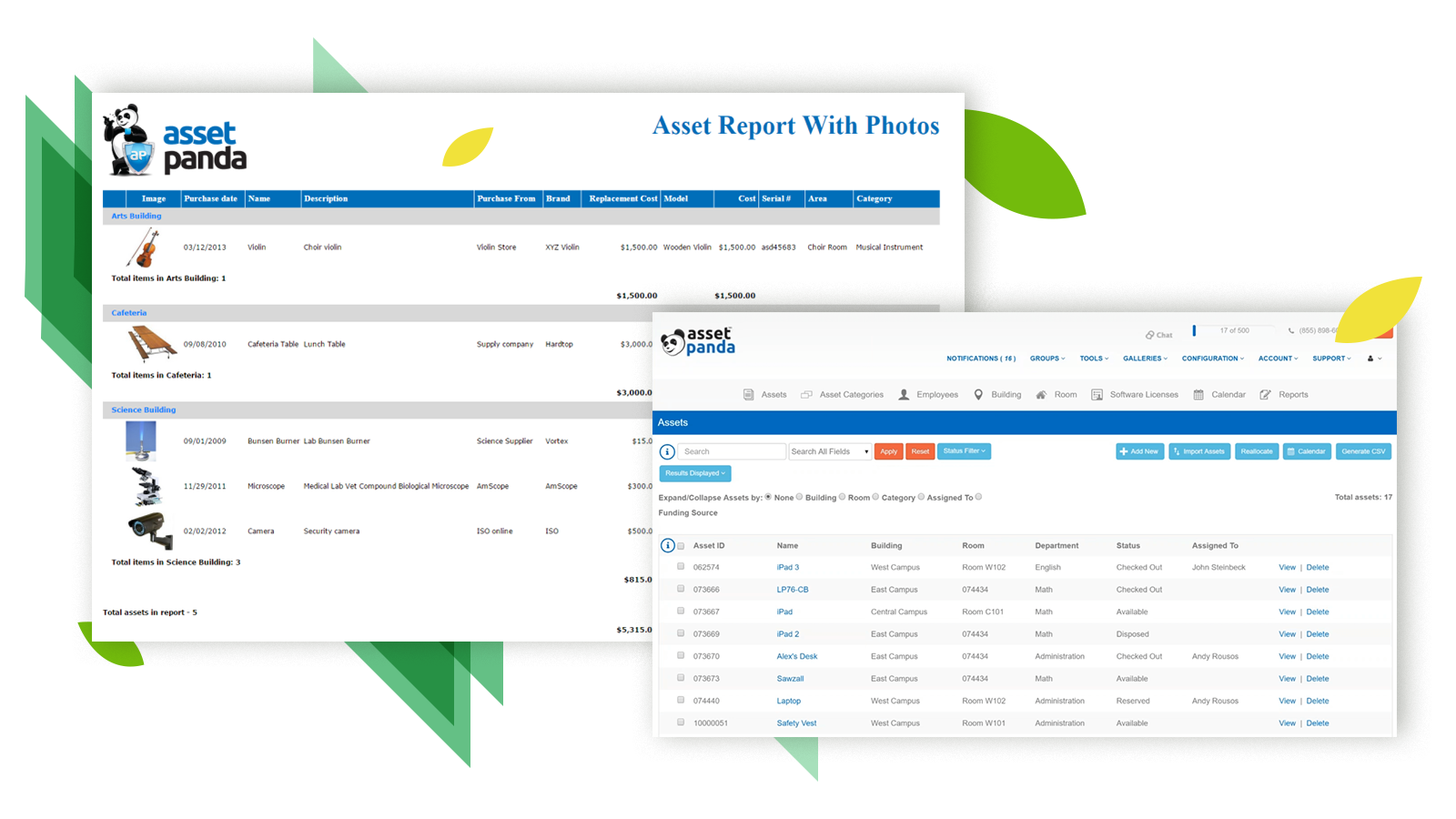Screen dimensions: 1456x819
Task: Open the Support dropdown menu
Action: [1331, 359]
